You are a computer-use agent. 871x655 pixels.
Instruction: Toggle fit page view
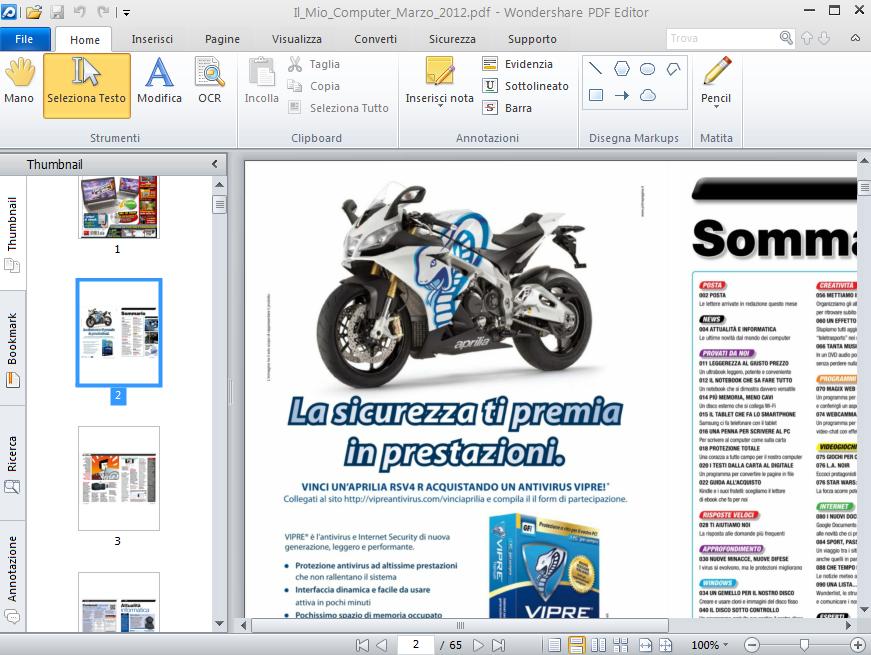point(665,645)
